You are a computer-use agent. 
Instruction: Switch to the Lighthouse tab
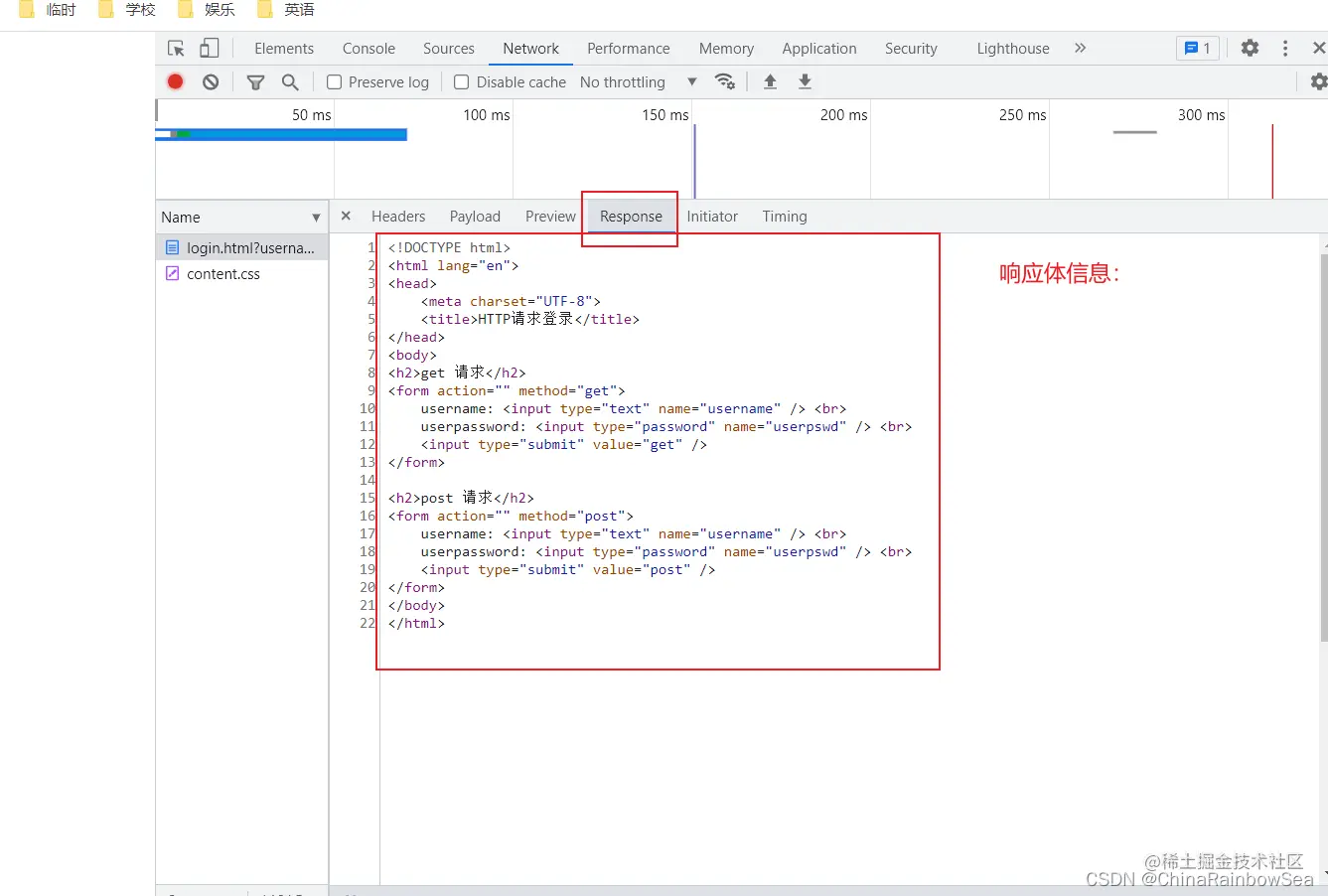[x=1013, y=49]
